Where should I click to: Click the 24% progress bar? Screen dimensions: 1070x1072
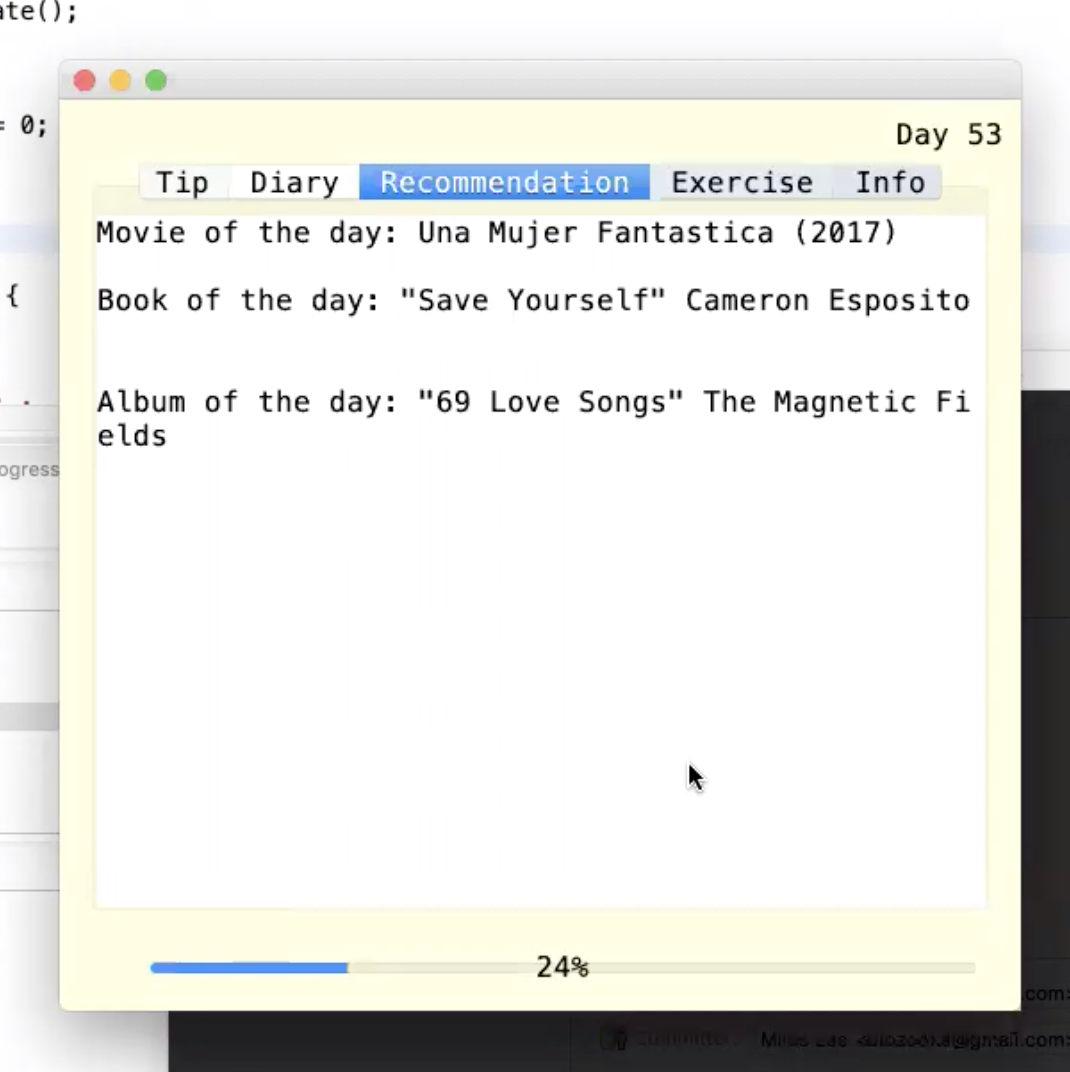[x=563, y=967]
